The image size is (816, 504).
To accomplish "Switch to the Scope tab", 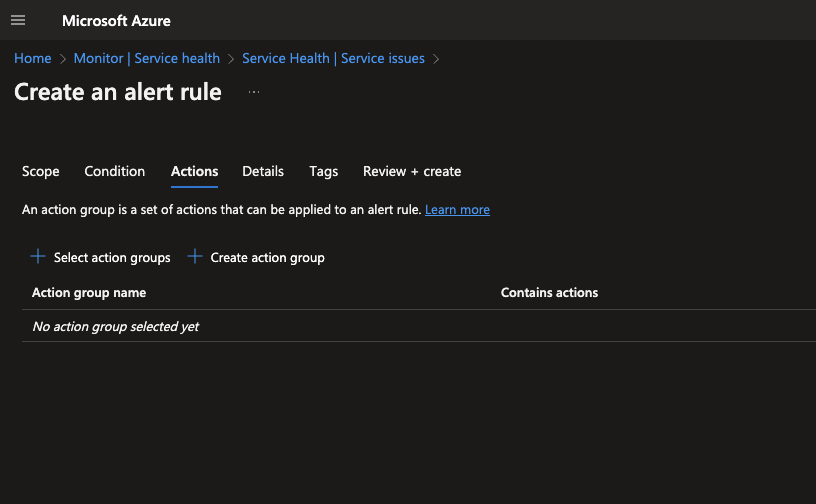I will pos(41,171).
